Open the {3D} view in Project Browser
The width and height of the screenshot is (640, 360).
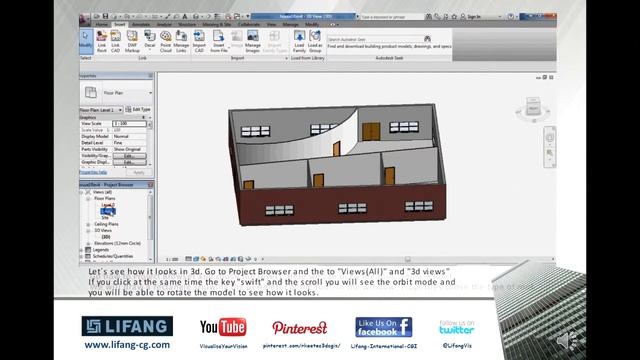point(106,237)
